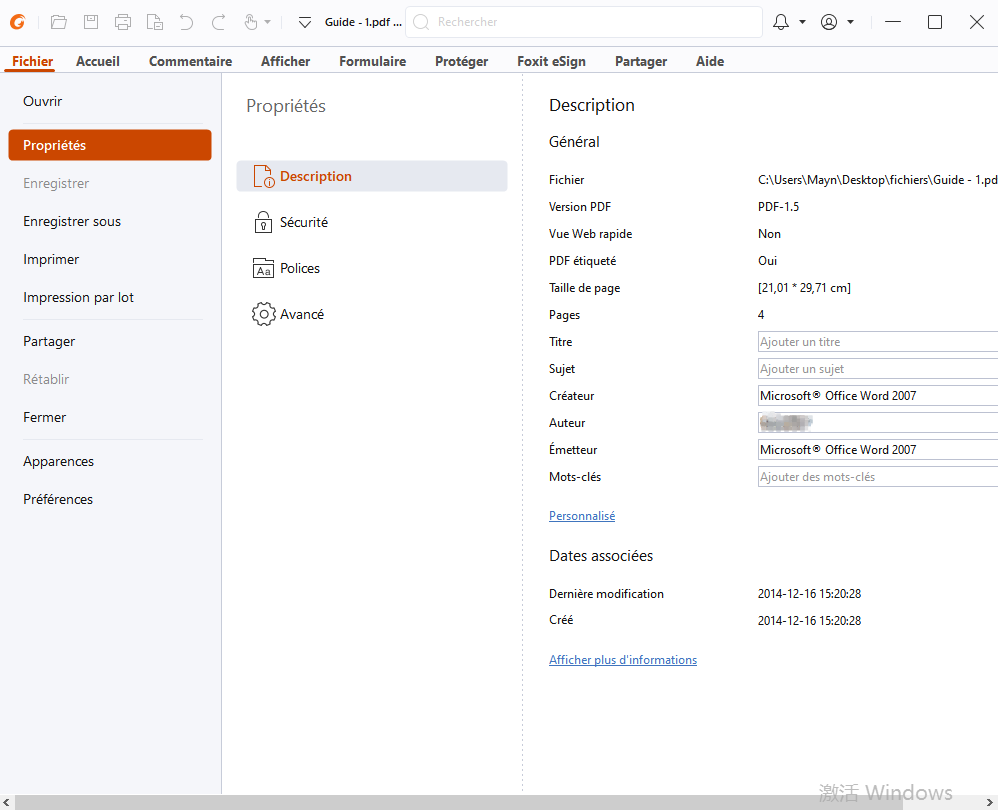The width and height of the screenshot is (998, 810).
Task: Click the magnifier search icon
Action: click(x=421, y=22)
